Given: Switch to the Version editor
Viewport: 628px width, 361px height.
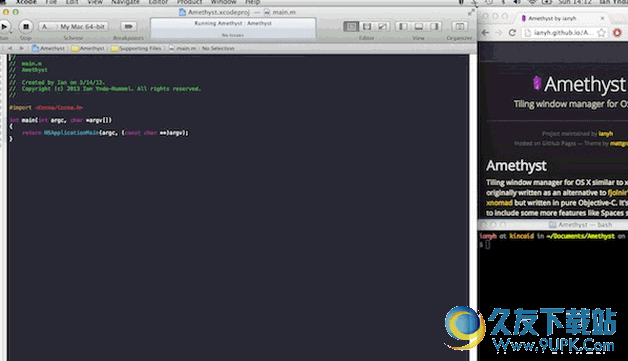Looking at the screenshot, I should click(x=382, y=27).
